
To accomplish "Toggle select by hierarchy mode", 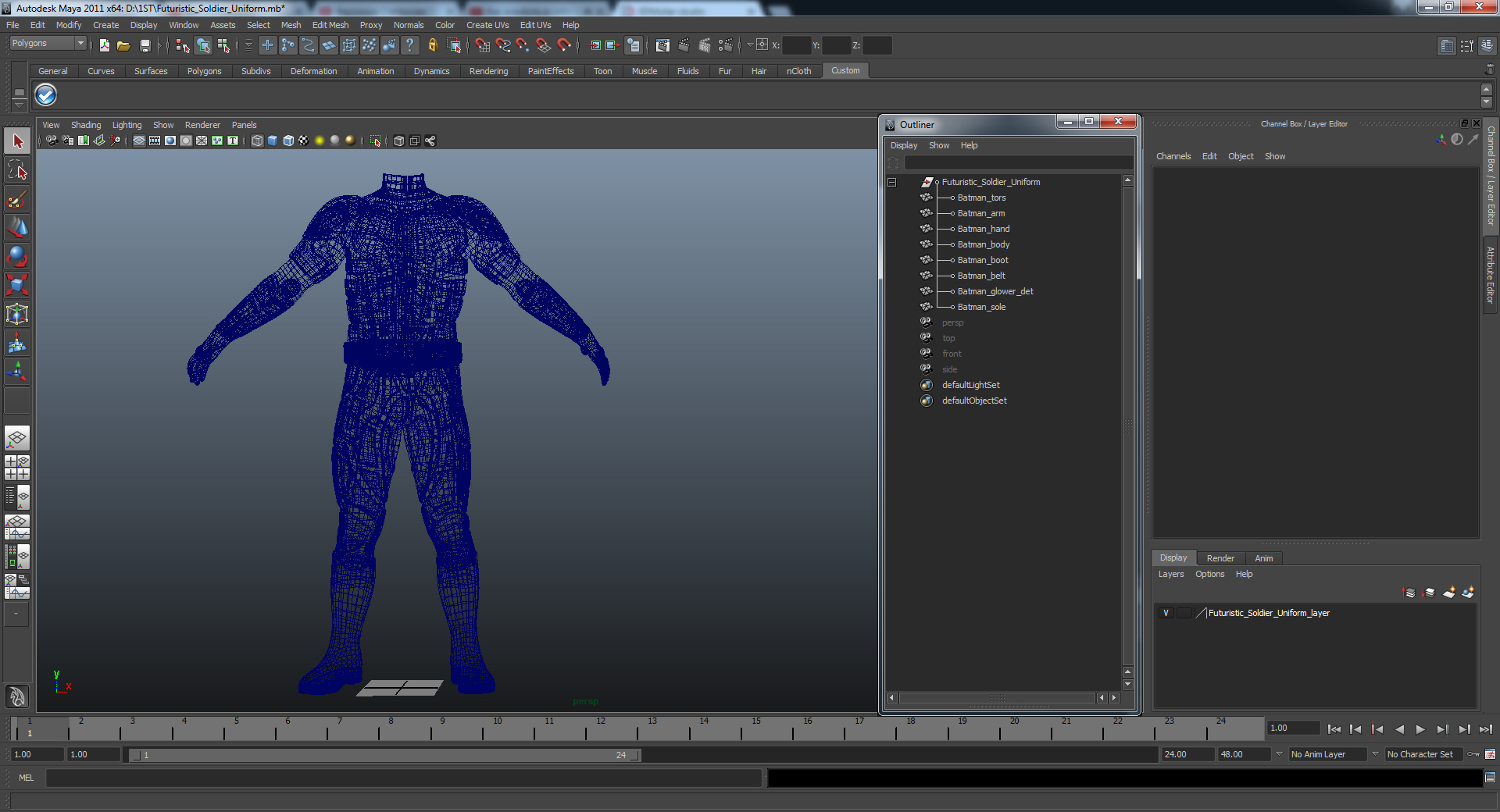I will (x=183, y=45).
